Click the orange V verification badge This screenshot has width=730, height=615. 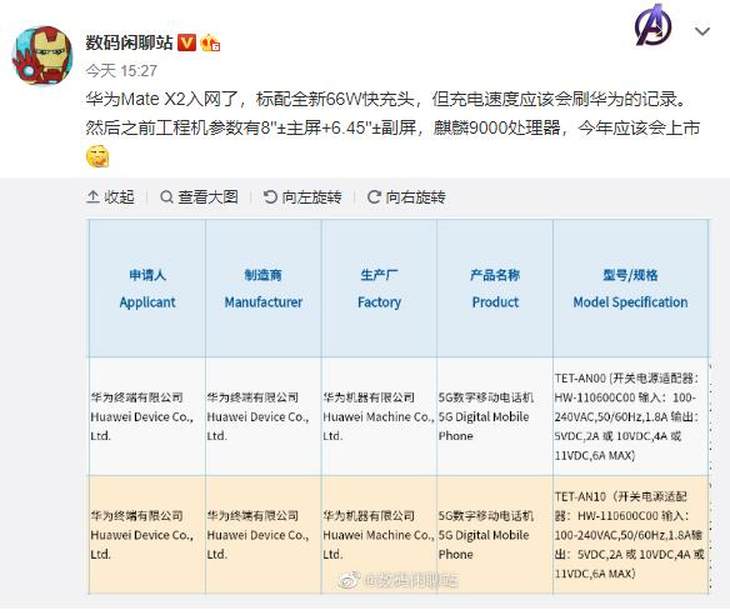click(x=187, y=43)
